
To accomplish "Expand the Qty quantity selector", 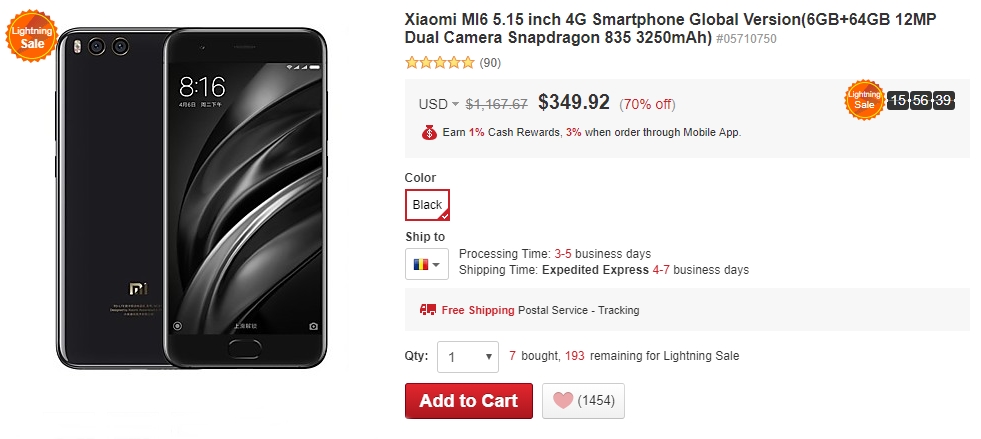I will [467, 356].
